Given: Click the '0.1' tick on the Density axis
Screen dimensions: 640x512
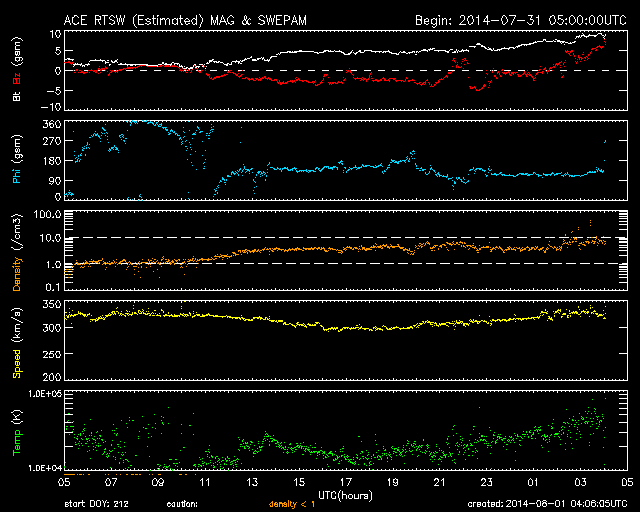Looking at the screenshot, I should coord(53,287).
